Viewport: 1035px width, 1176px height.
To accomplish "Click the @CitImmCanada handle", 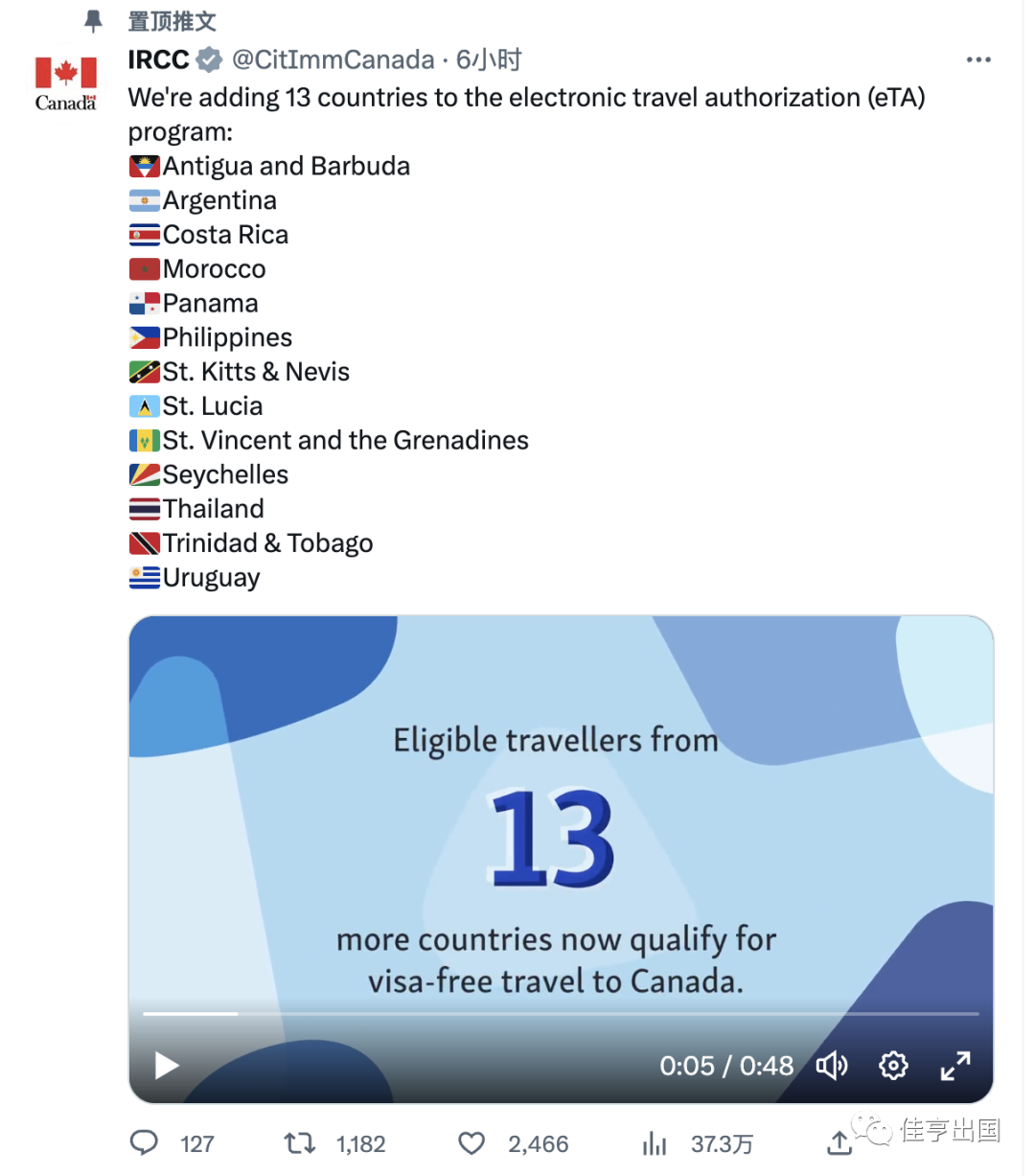I will pyautogui.click(x=333, y=59).
